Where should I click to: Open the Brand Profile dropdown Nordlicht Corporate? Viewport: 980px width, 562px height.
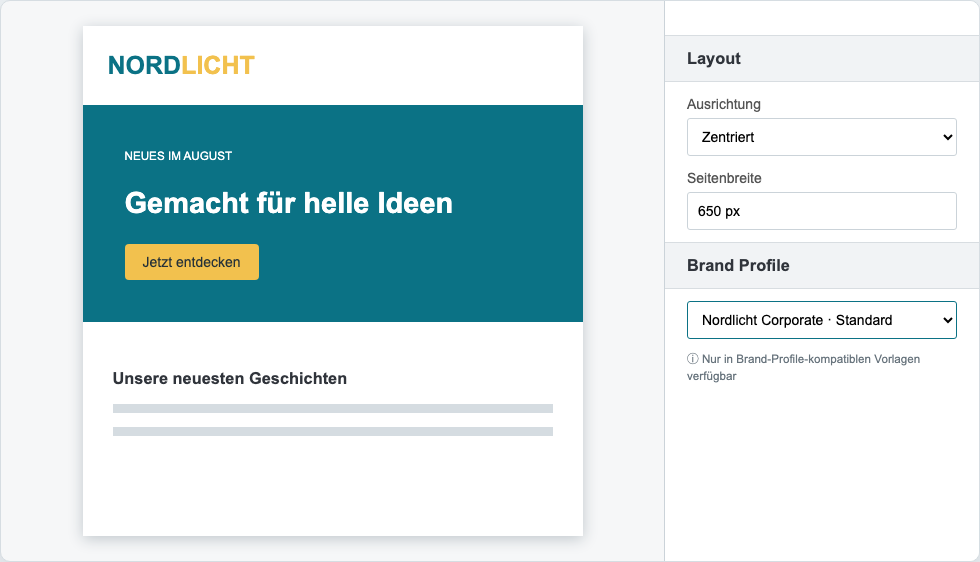(821, 320)
